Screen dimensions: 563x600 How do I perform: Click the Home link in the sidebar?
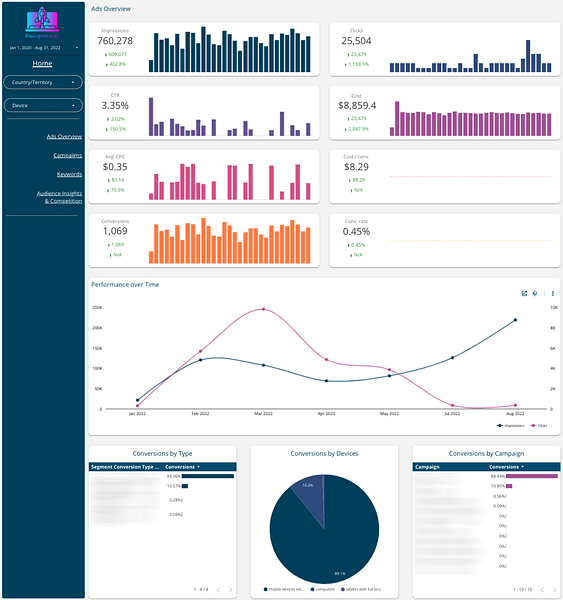coord(42,64)
